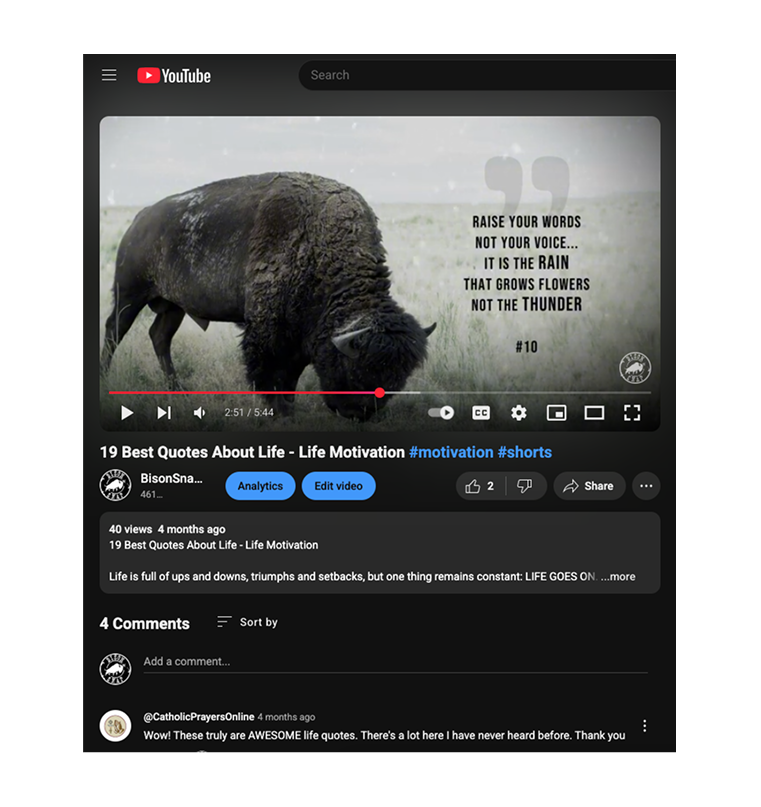Image resolution: width=761 pixels, height=807 pixels.
Task: Click the YouTube logo
Action: click(x=174, y=75)
